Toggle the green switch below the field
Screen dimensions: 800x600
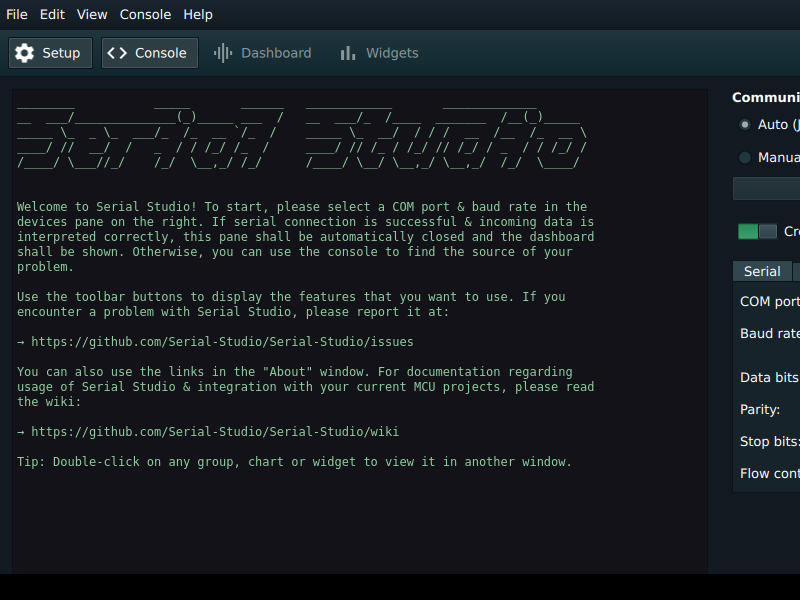tap(758, 232)
